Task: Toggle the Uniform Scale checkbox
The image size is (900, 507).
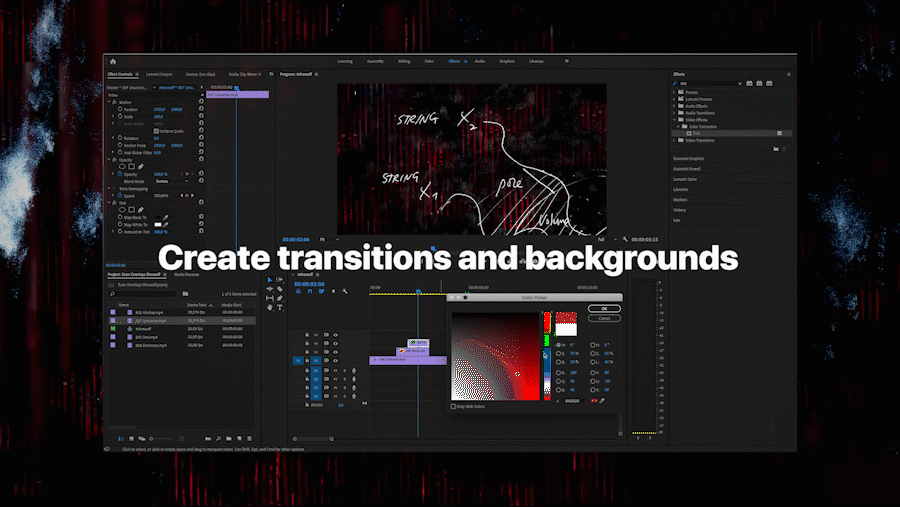Action: (x=156, y=130)
